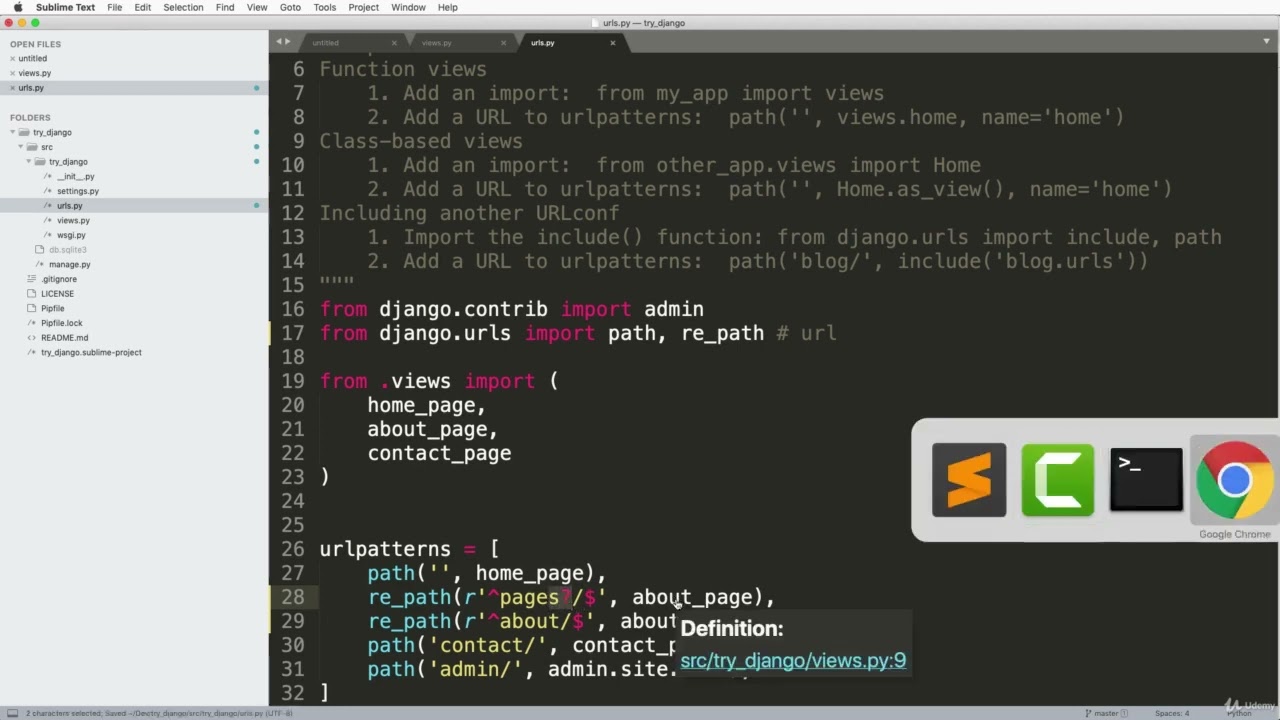1280x720 pixels.
Task: Close the untitled tab
Action: (x=394, y=43)
